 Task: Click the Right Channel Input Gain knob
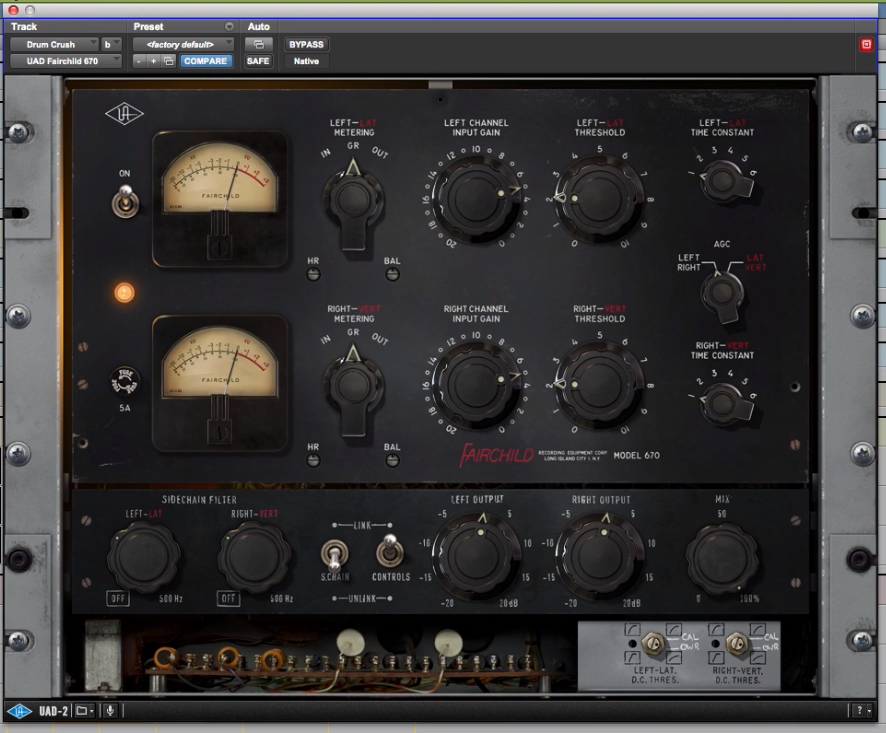(476, 387)
